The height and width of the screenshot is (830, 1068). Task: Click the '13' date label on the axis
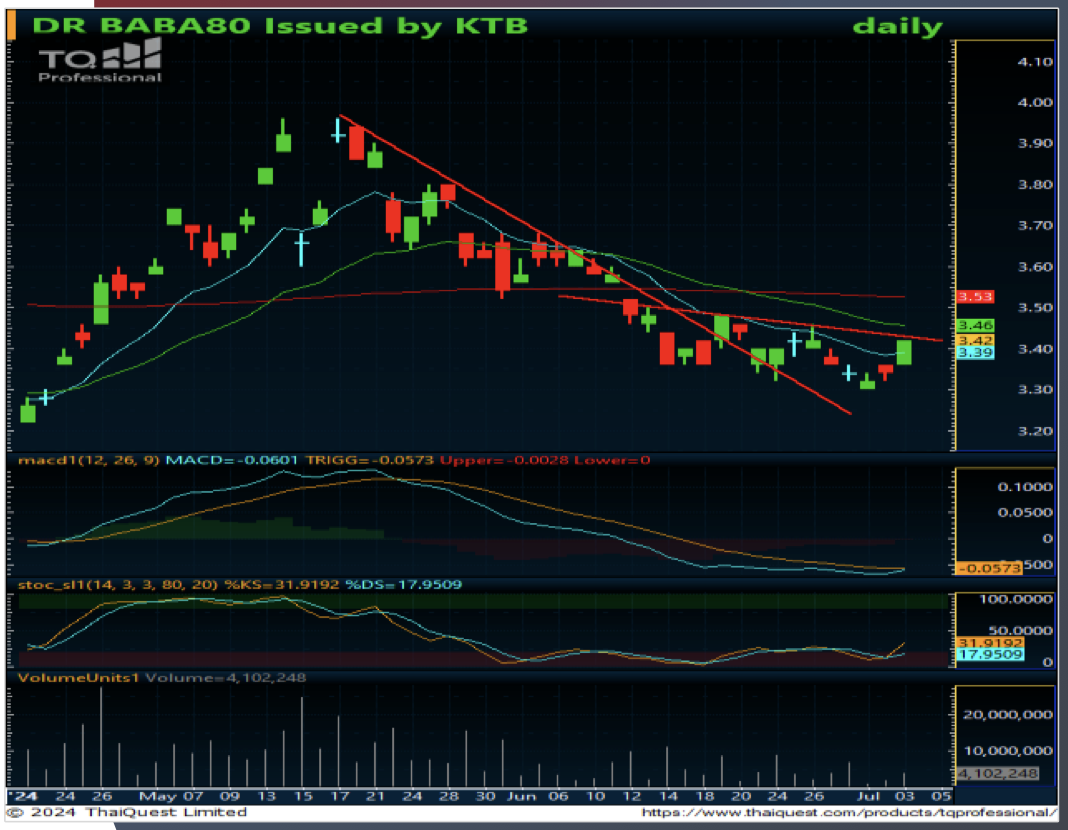click(x=266, y=796)
